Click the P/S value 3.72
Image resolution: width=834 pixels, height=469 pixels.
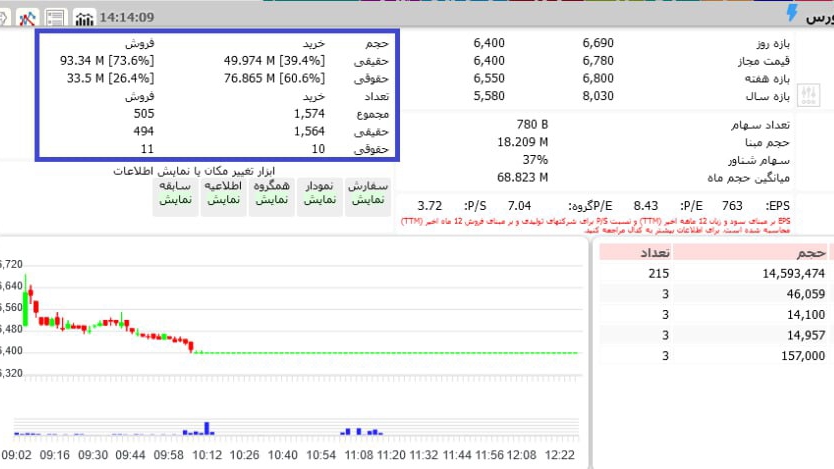click(x=430, y=206)
